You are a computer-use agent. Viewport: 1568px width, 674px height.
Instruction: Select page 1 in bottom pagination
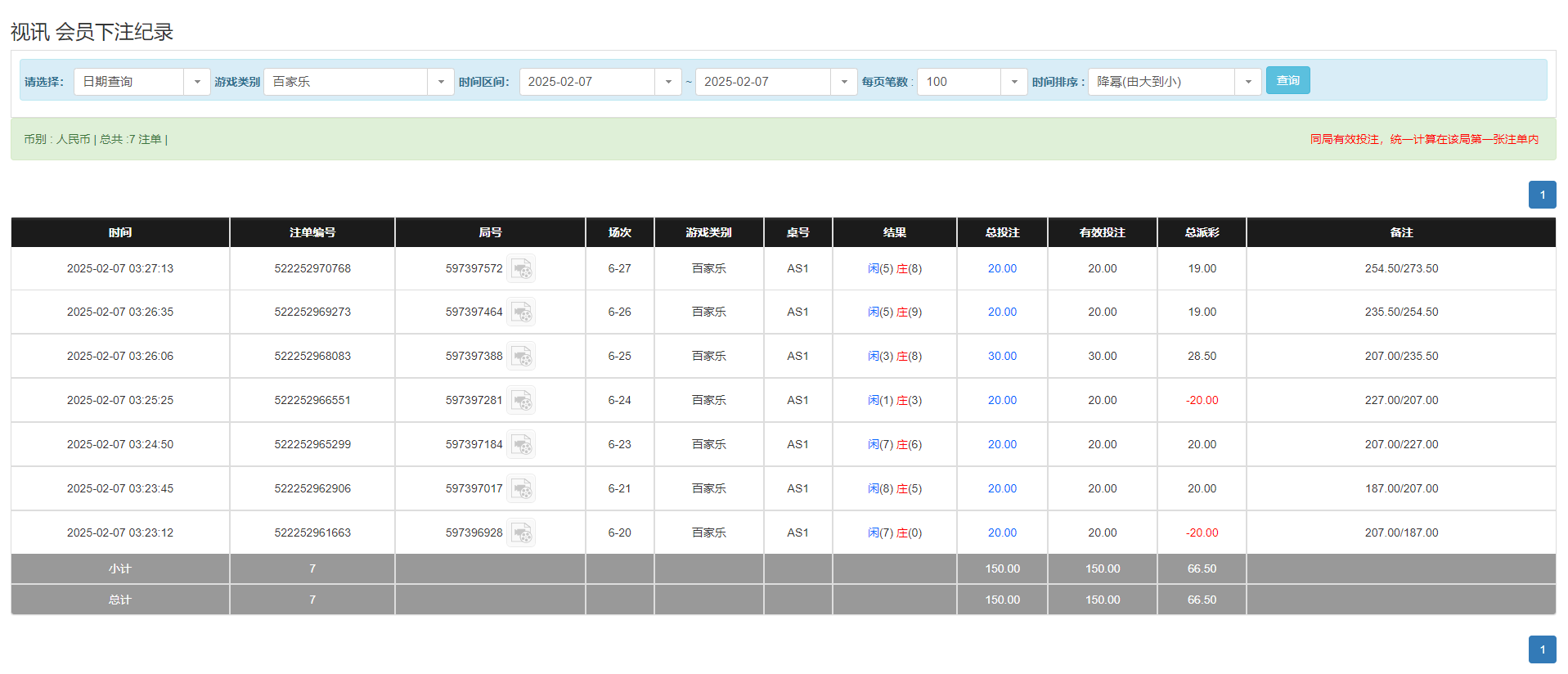(x=1542, y=649)
